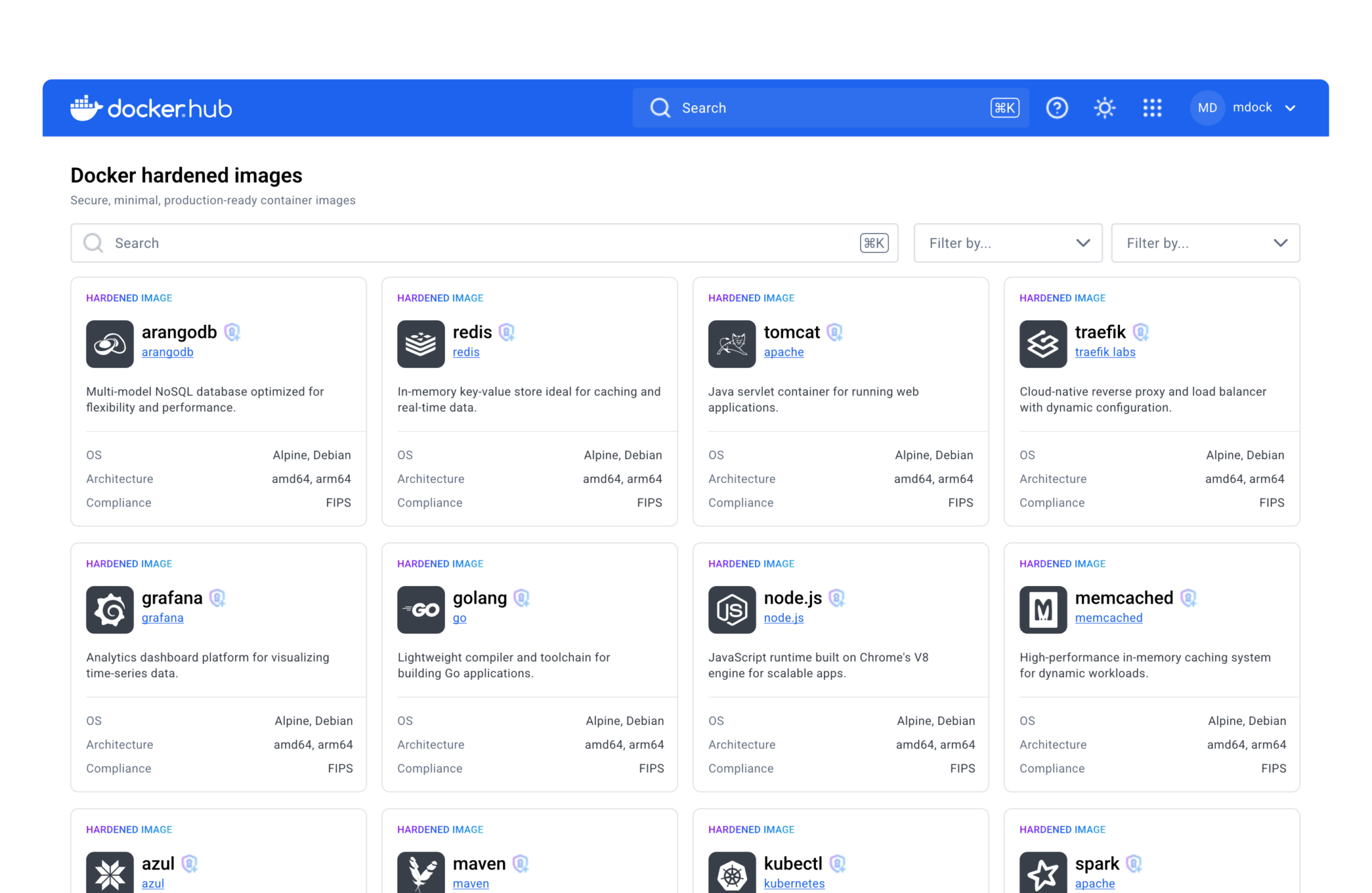Click the page search input field
The height and width of the screenshot is (893, 1372).
[469, 243]
